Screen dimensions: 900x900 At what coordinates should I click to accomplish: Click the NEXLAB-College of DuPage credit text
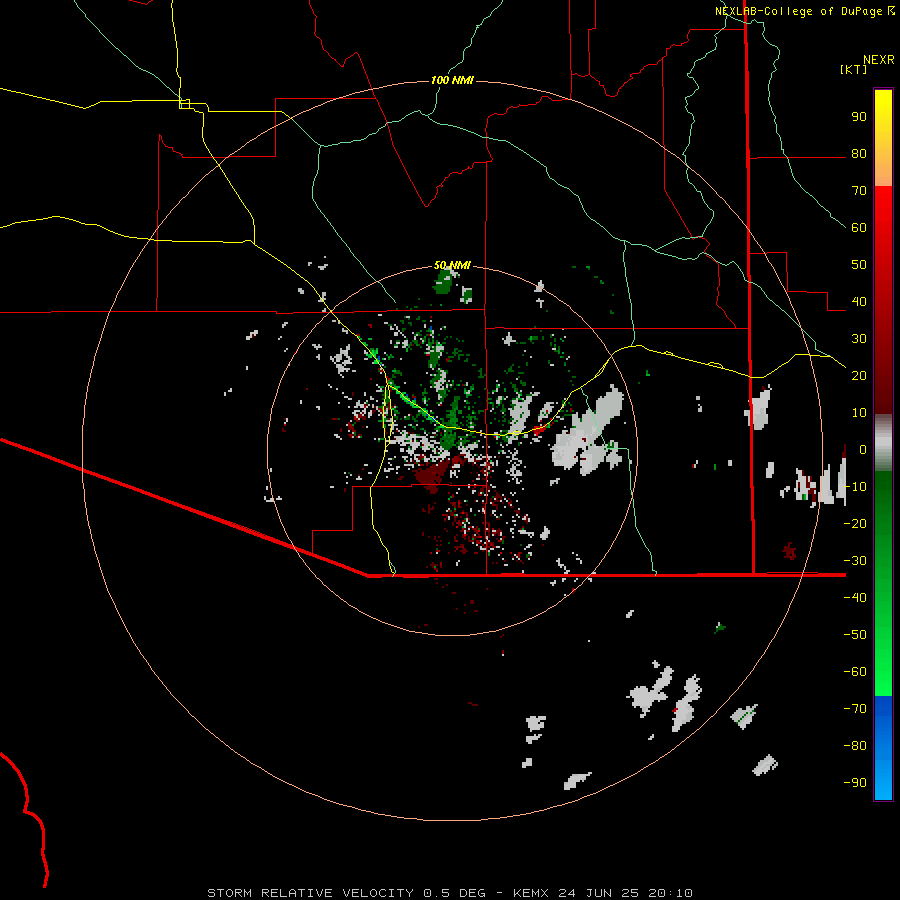[800, 11]
